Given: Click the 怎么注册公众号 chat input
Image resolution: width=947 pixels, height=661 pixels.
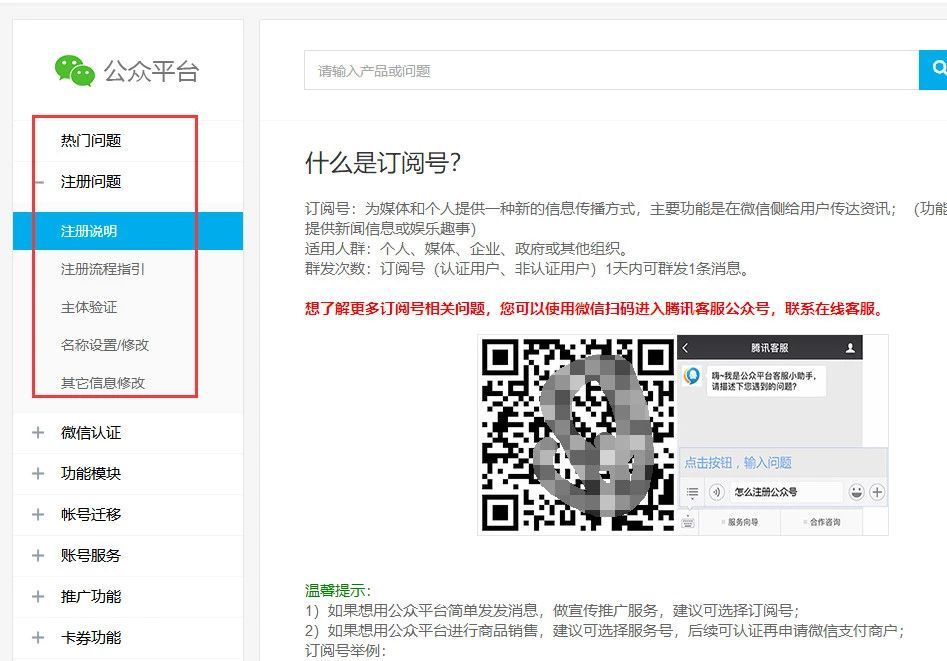Looking at the screenshot, I should tap(786, 492).
